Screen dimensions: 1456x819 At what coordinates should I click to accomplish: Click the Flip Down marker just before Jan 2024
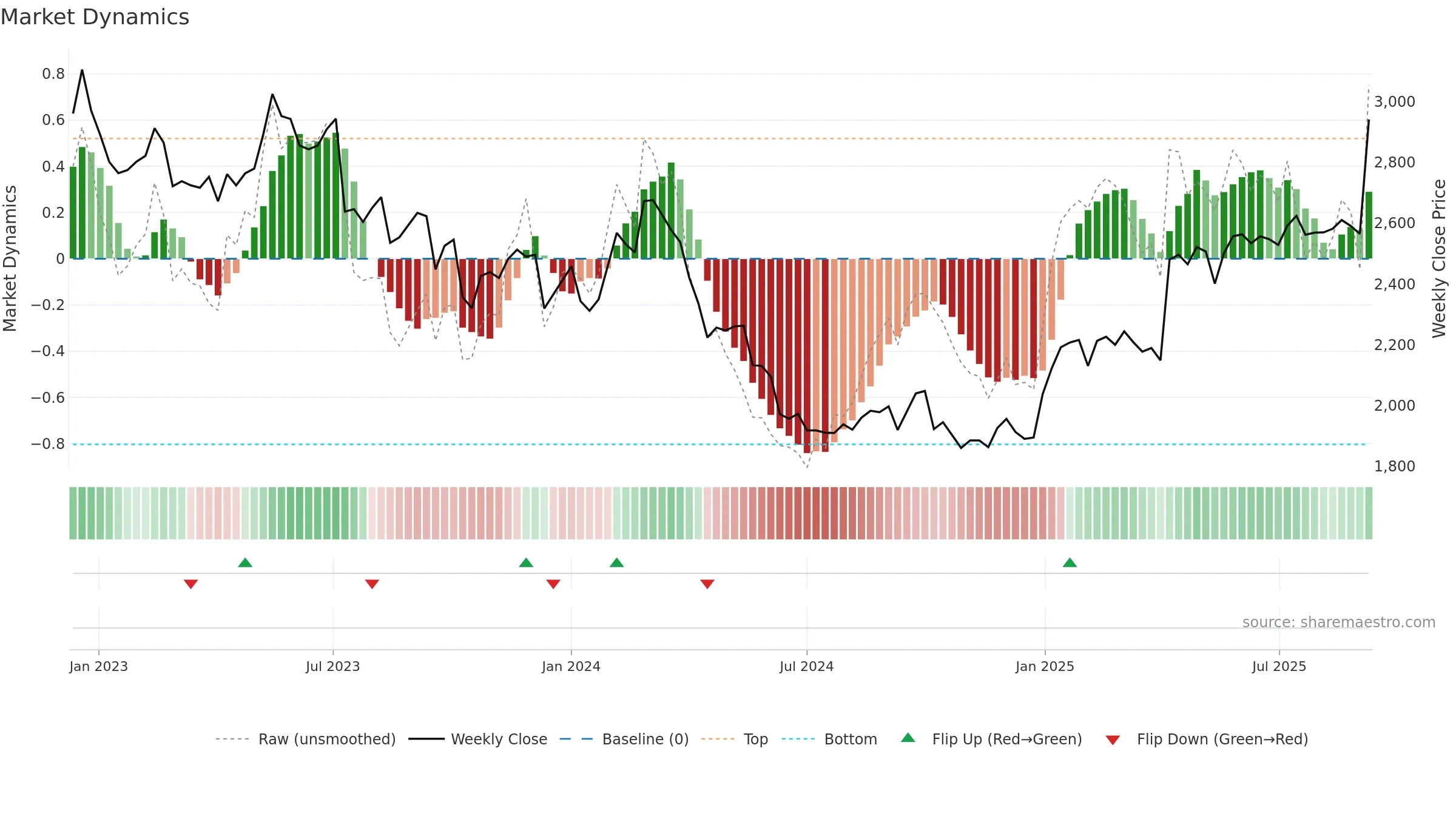tap(553, 584)
